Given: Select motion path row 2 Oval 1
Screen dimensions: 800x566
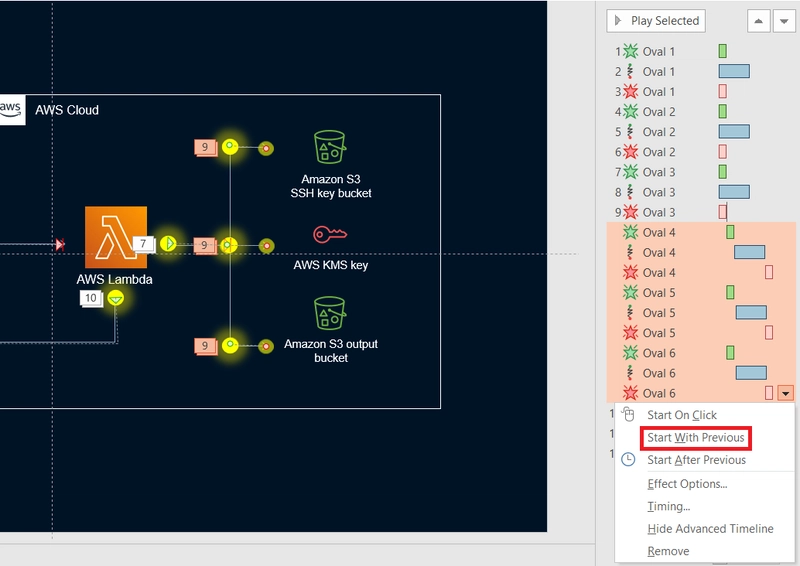Looking at the screenshot, I should 703,71.
